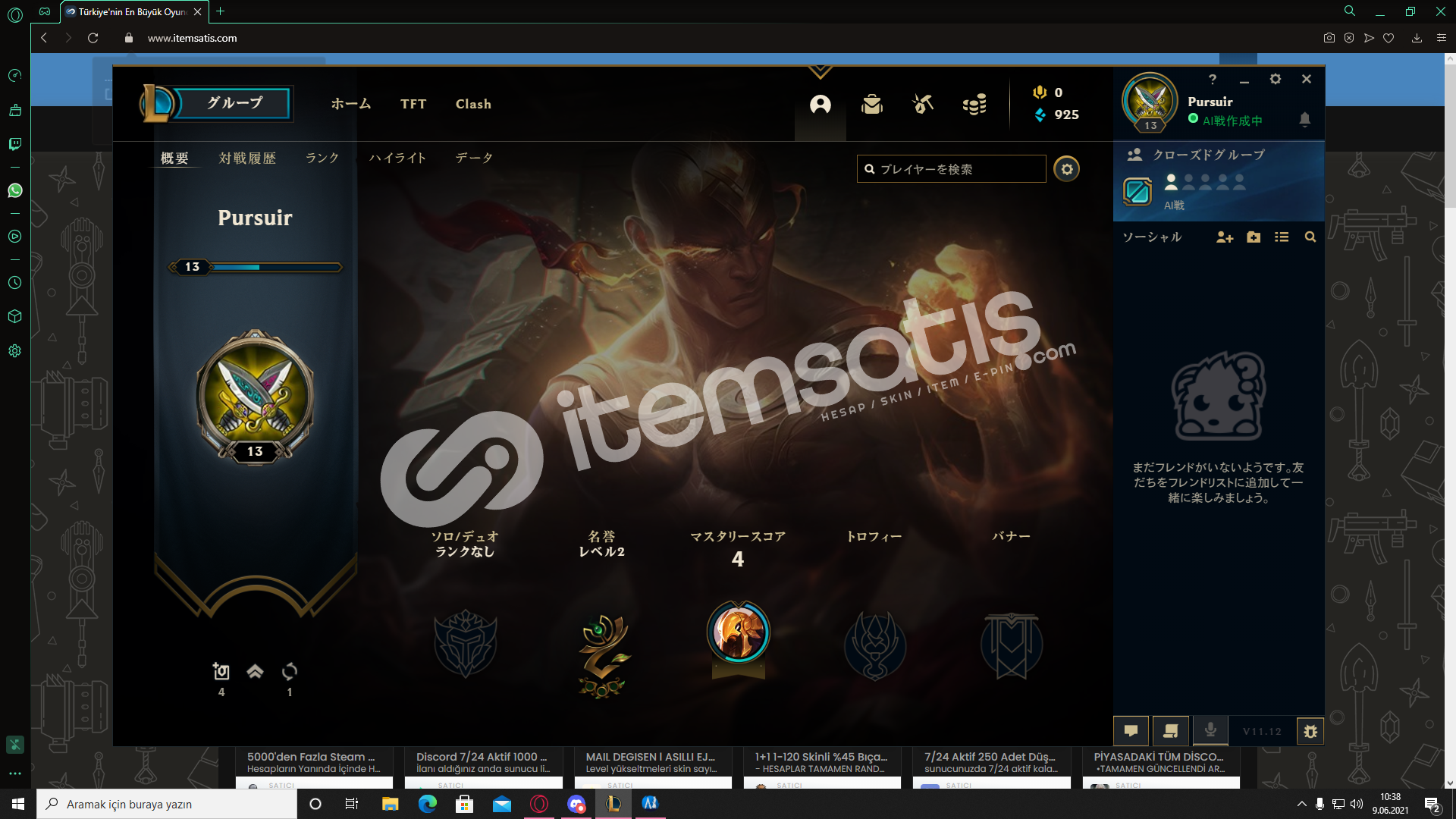Open Opera sidebar settings gear

click(14, 350)
